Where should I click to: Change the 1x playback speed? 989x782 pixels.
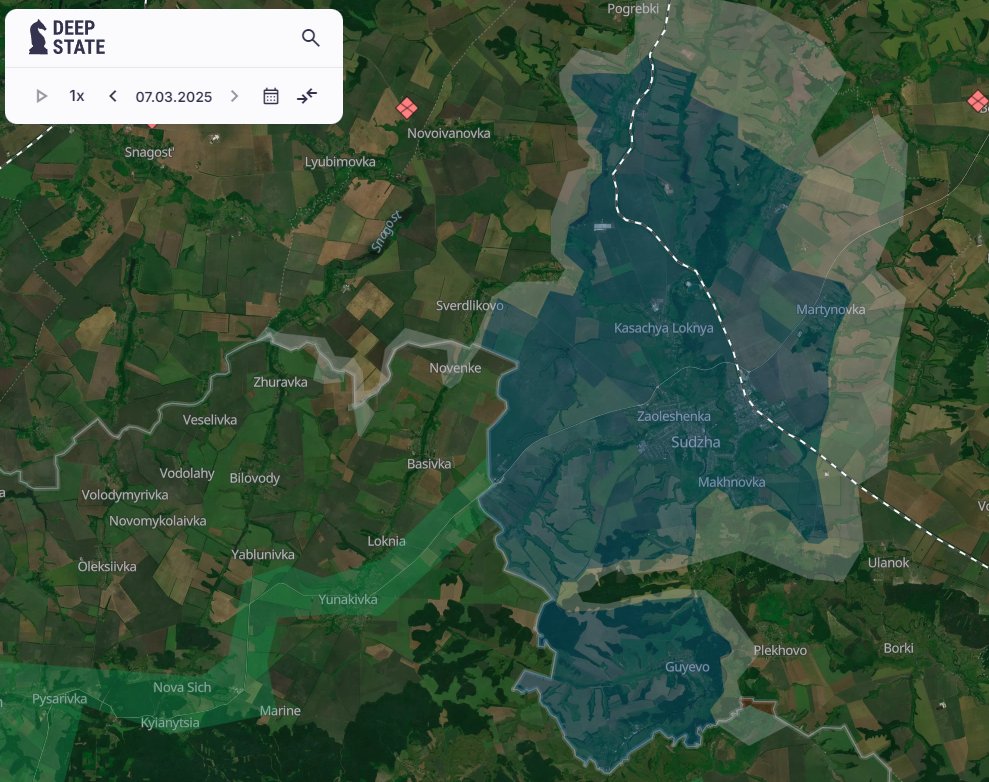pos(77,96)
